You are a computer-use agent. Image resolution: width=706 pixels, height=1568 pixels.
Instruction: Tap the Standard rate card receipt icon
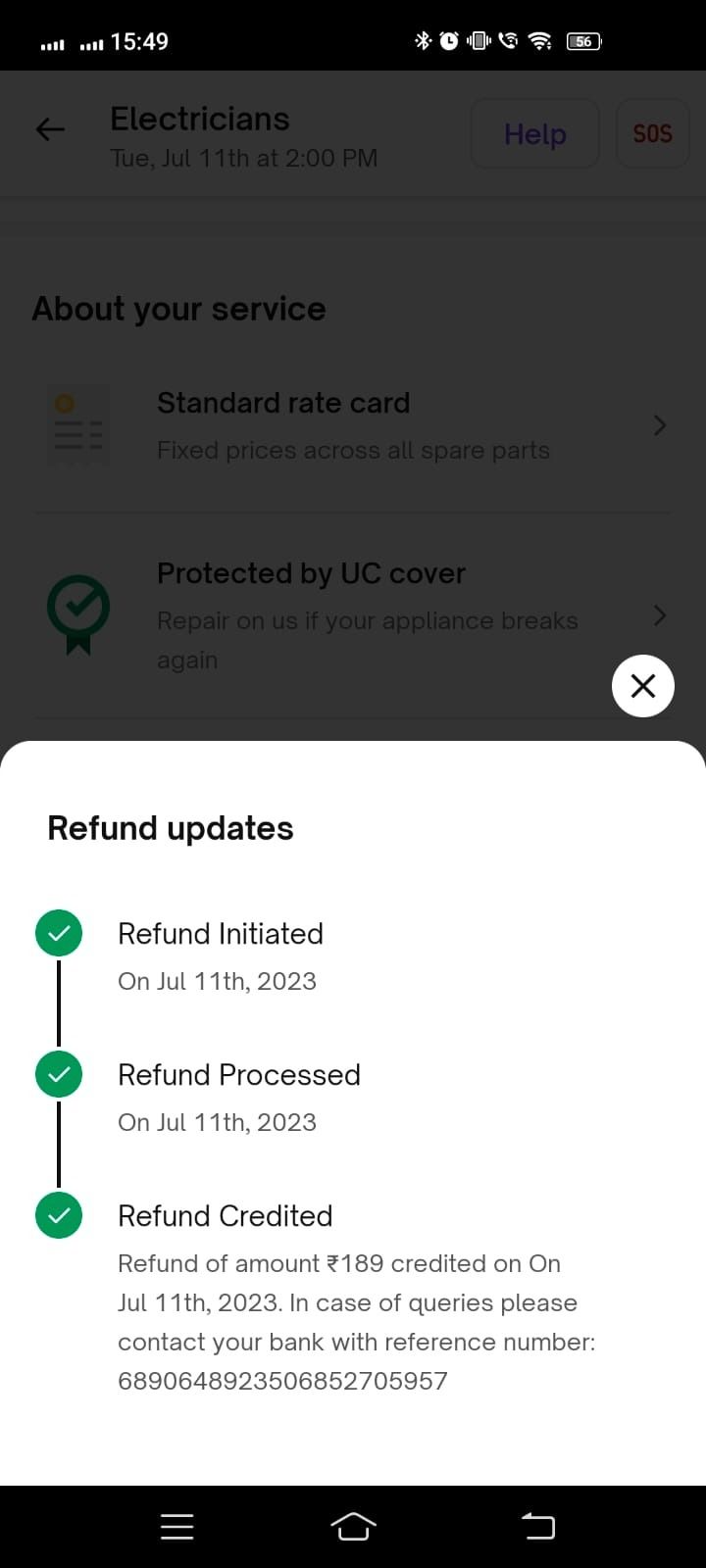(x=76, y=427)
